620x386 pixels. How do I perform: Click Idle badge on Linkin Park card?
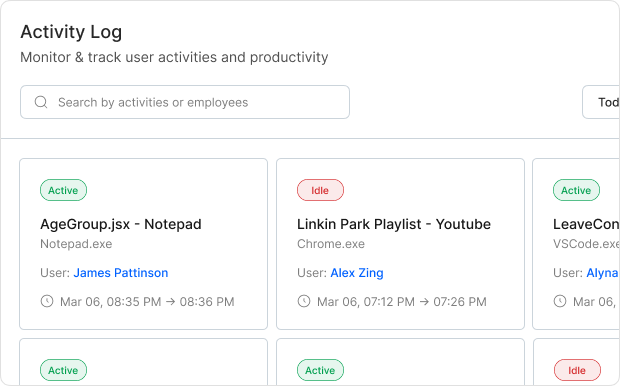point(320,190)
